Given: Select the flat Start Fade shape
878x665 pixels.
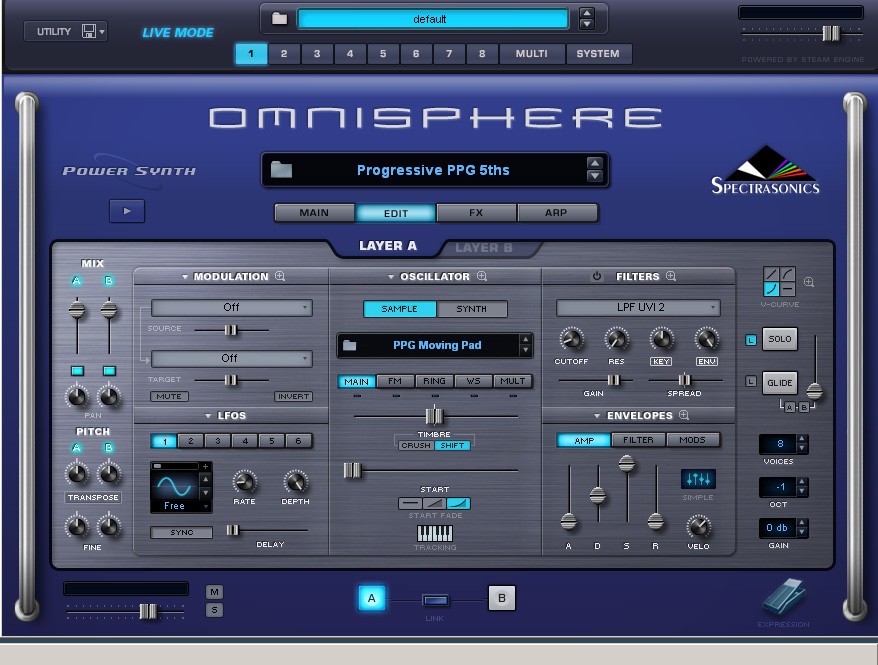Looking at the screenshot, I should point(410,503).
